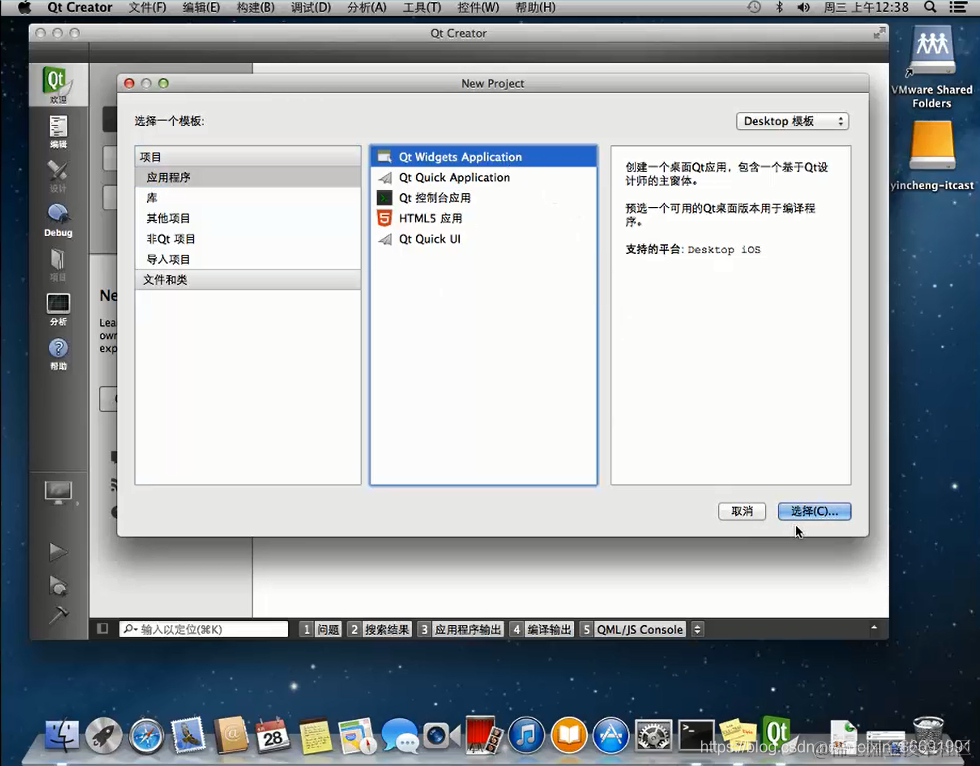980x766 pixels.
Task: Open the 调试(D) menu
Action: point(311,7)
